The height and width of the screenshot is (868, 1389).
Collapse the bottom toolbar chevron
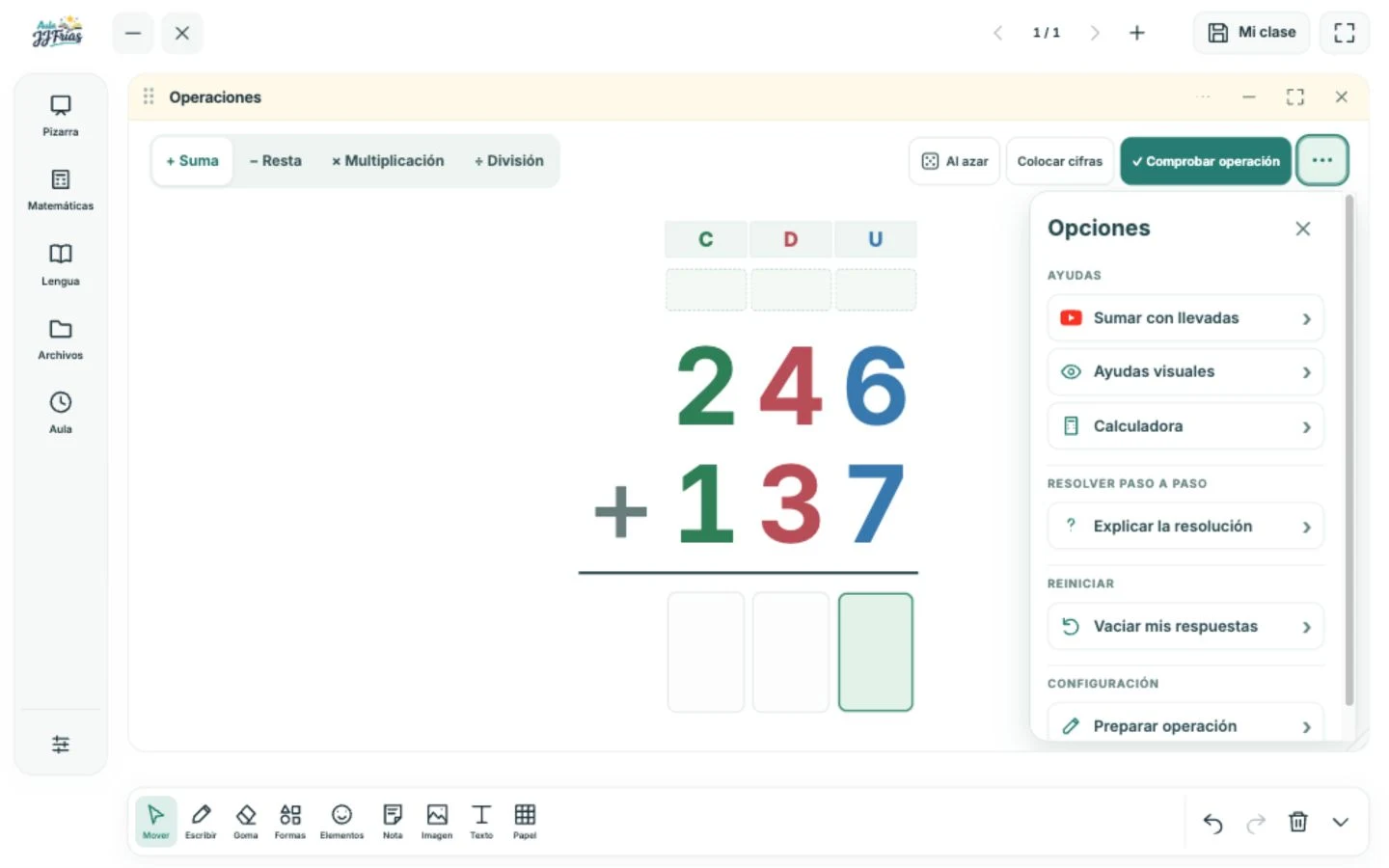tap(1341, 822)
